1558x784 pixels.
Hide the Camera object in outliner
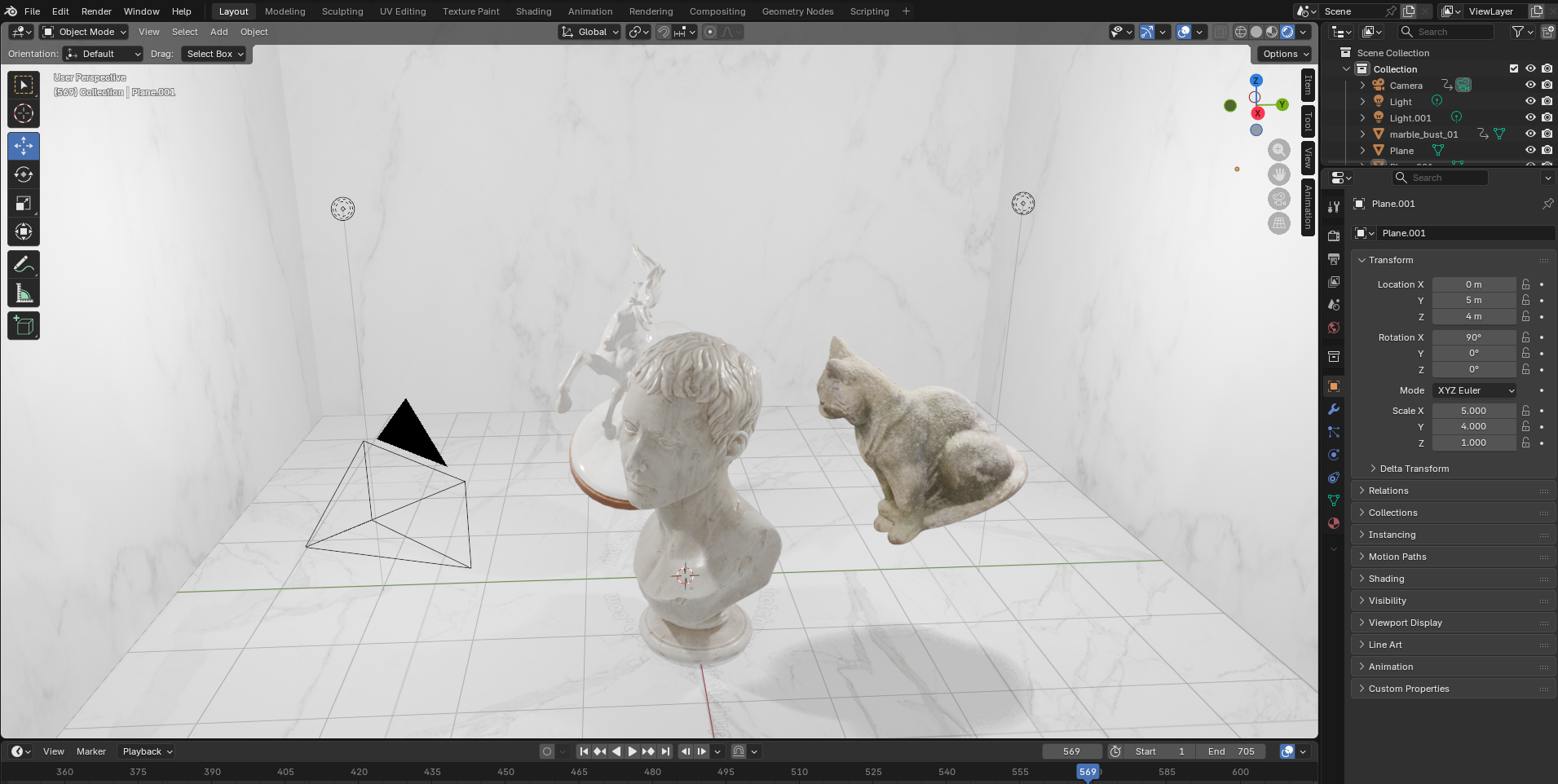pyautogui.click(x=1530, y=85)
